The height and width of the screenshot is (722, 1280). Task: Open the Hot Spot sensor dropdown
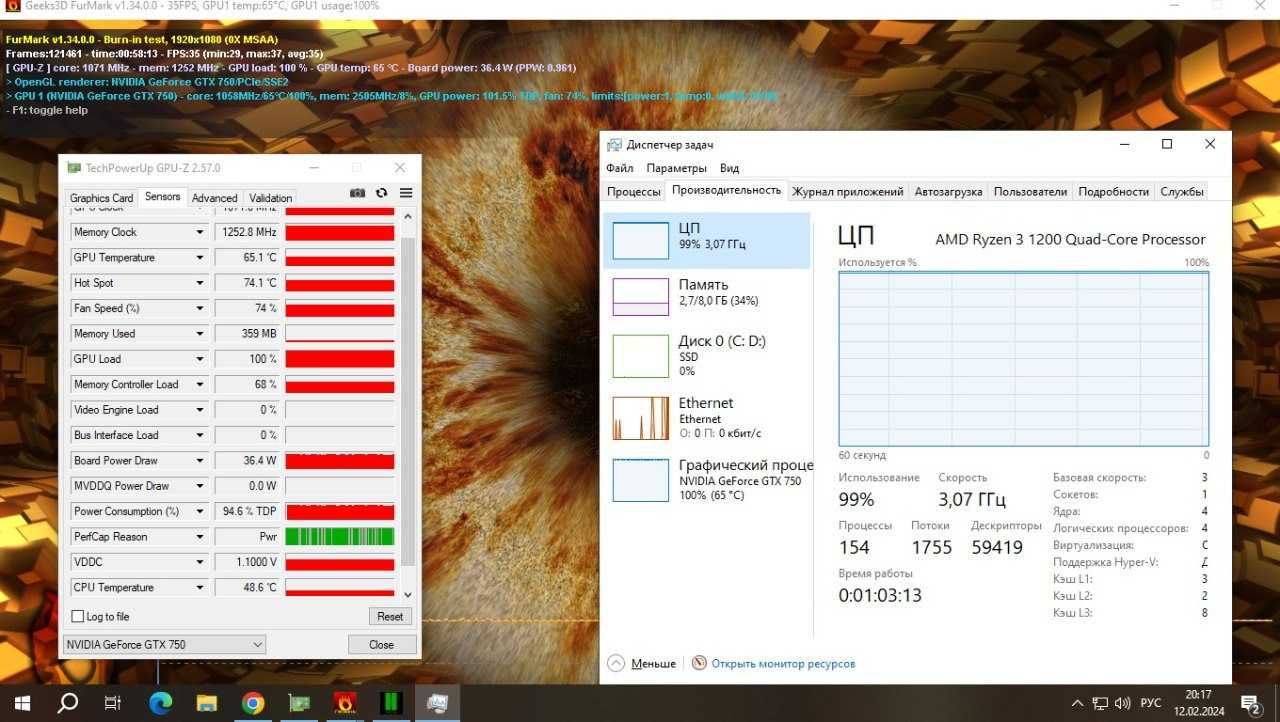(x=199, y=283)
